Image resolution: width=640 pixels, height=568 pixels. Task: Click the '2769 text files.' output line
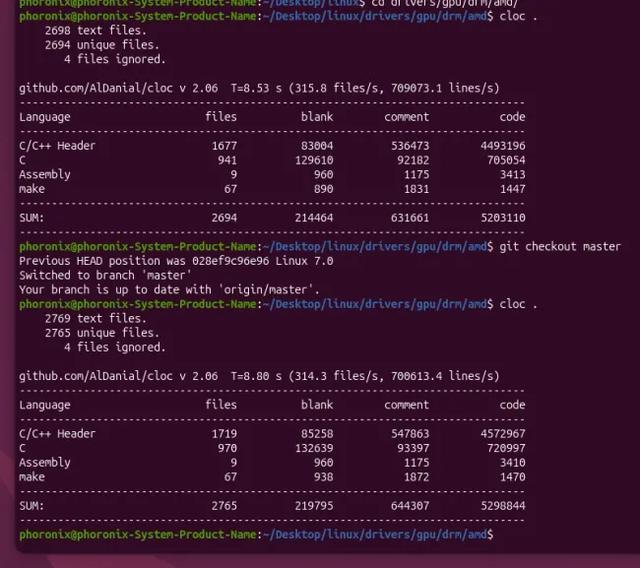(96, 318)
